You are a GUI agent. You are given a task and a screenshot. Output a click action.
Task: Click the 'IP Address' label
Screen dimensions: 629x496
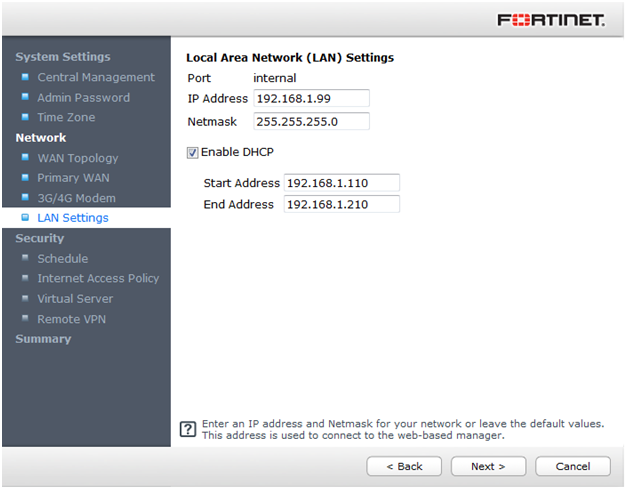(x=218, y=99)
